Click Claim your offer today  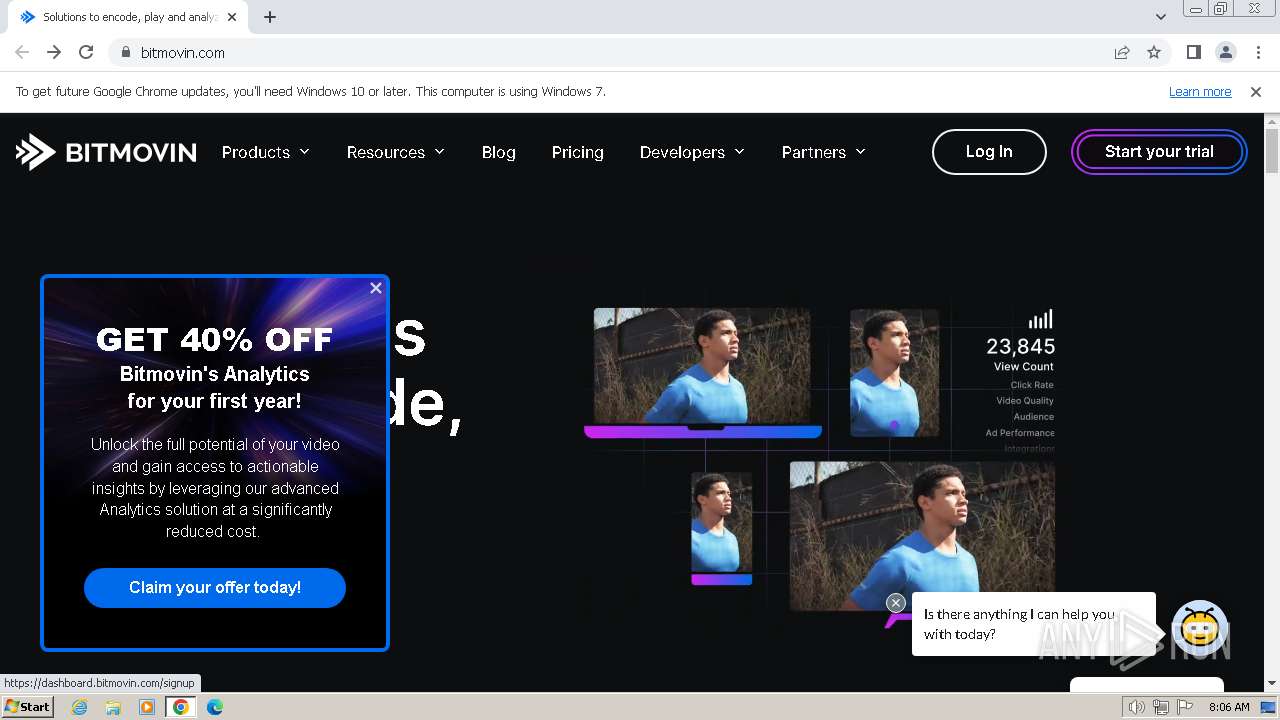(215, 588)
